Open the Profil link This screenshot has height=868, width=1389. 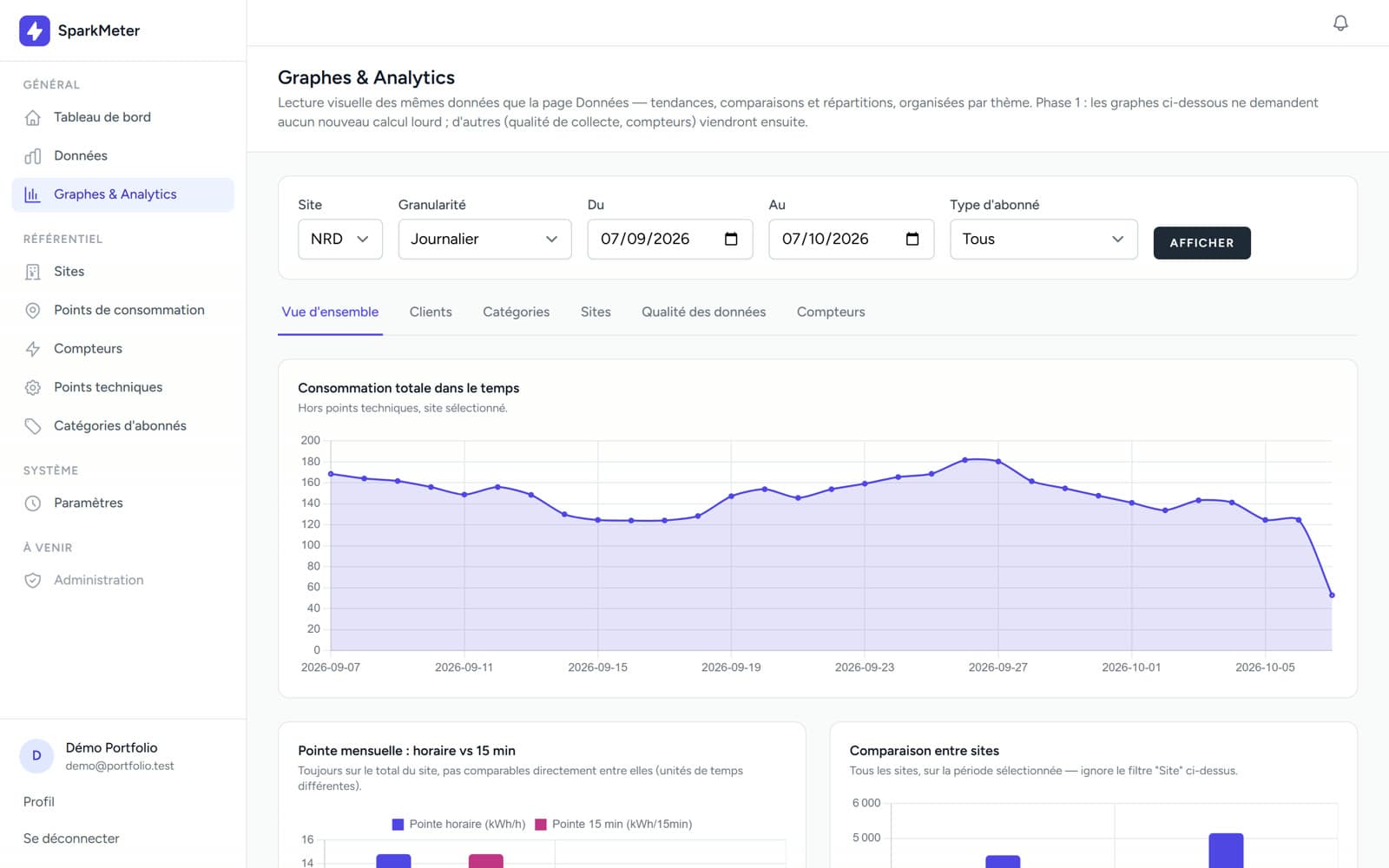(39, 802)
